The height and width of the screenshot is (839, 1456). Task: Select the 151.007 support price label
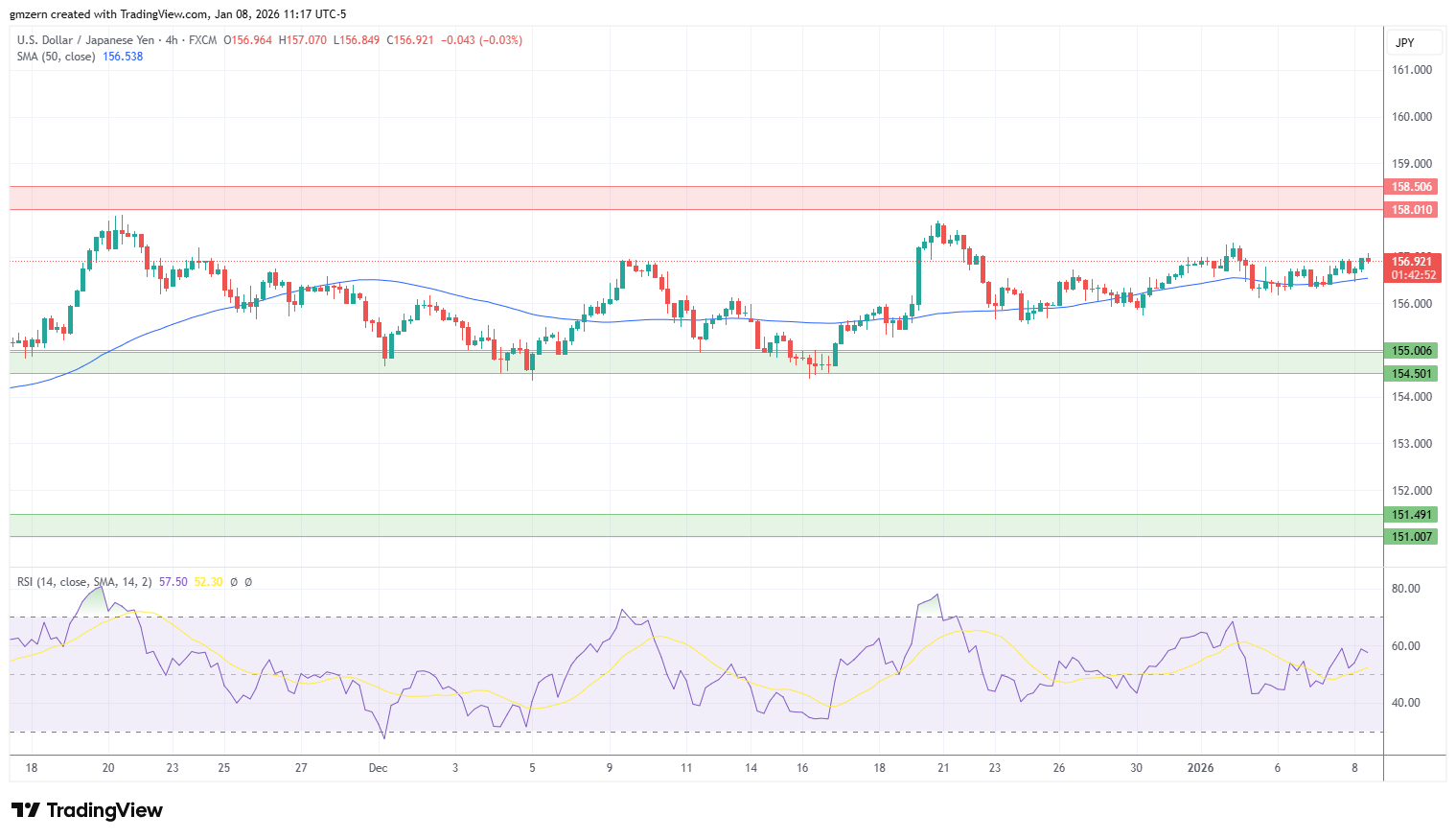tap(1412, 537)
